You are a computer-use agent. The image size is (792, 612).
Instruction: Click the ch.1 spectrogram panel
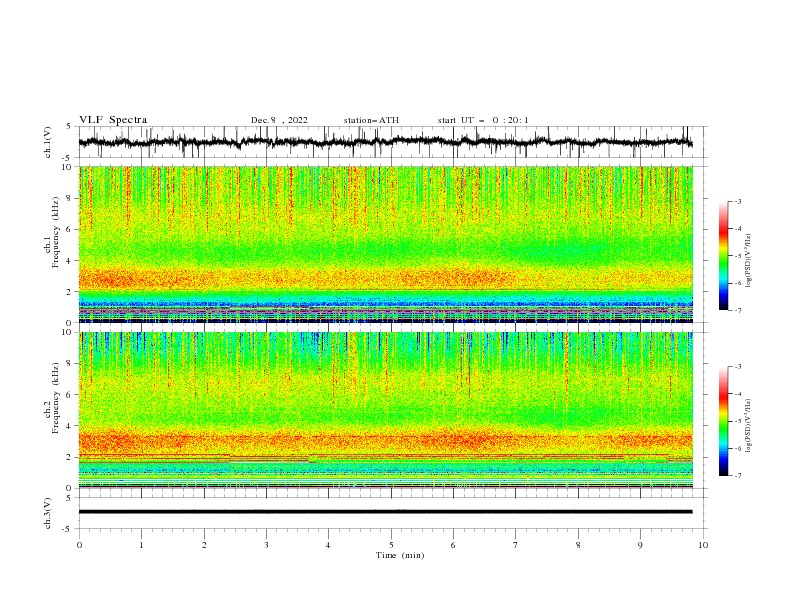[x=385, y=244]
